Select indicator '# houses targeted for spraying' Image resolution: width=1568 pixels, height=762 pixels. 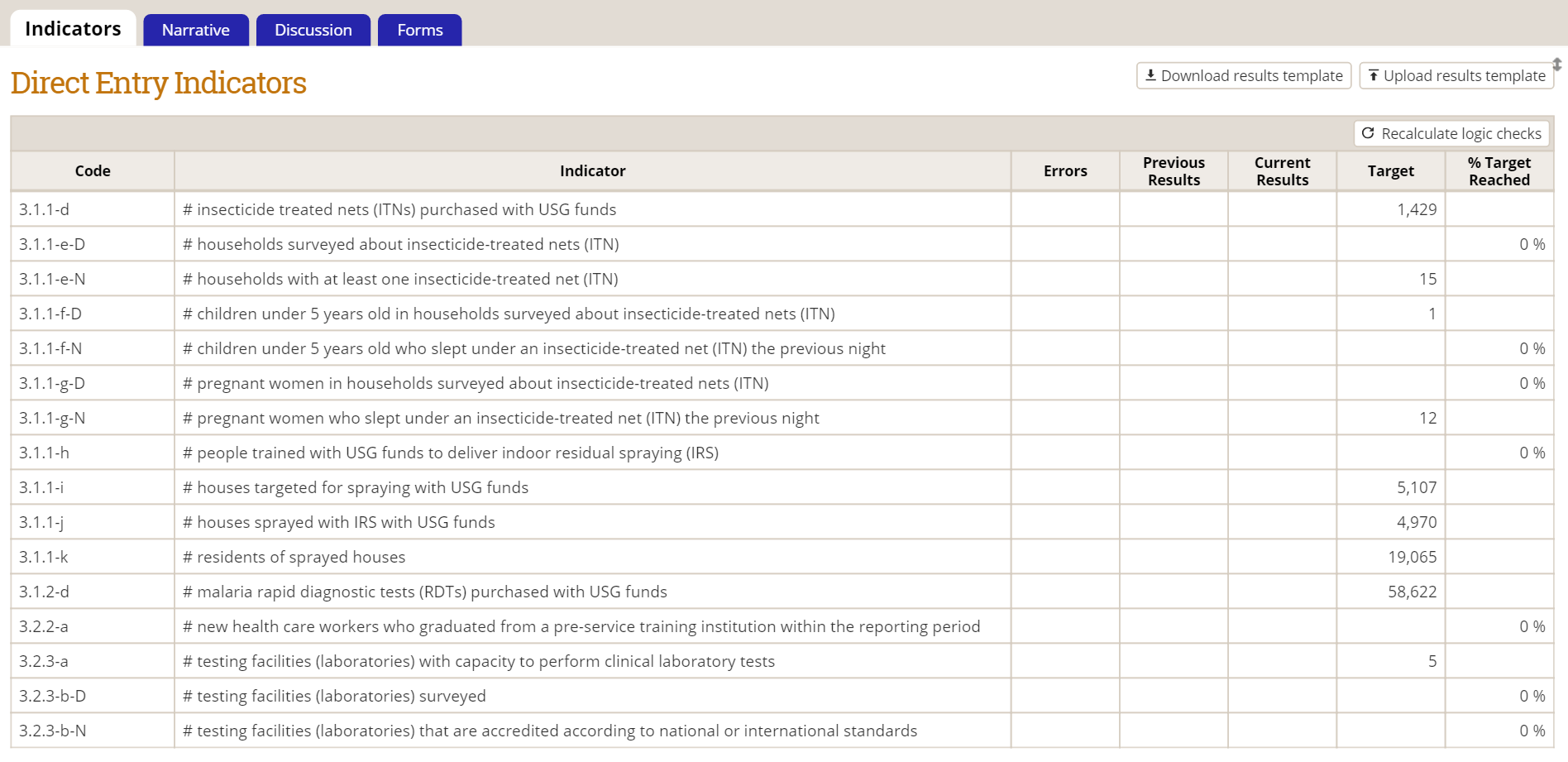(x=356, y=487)
